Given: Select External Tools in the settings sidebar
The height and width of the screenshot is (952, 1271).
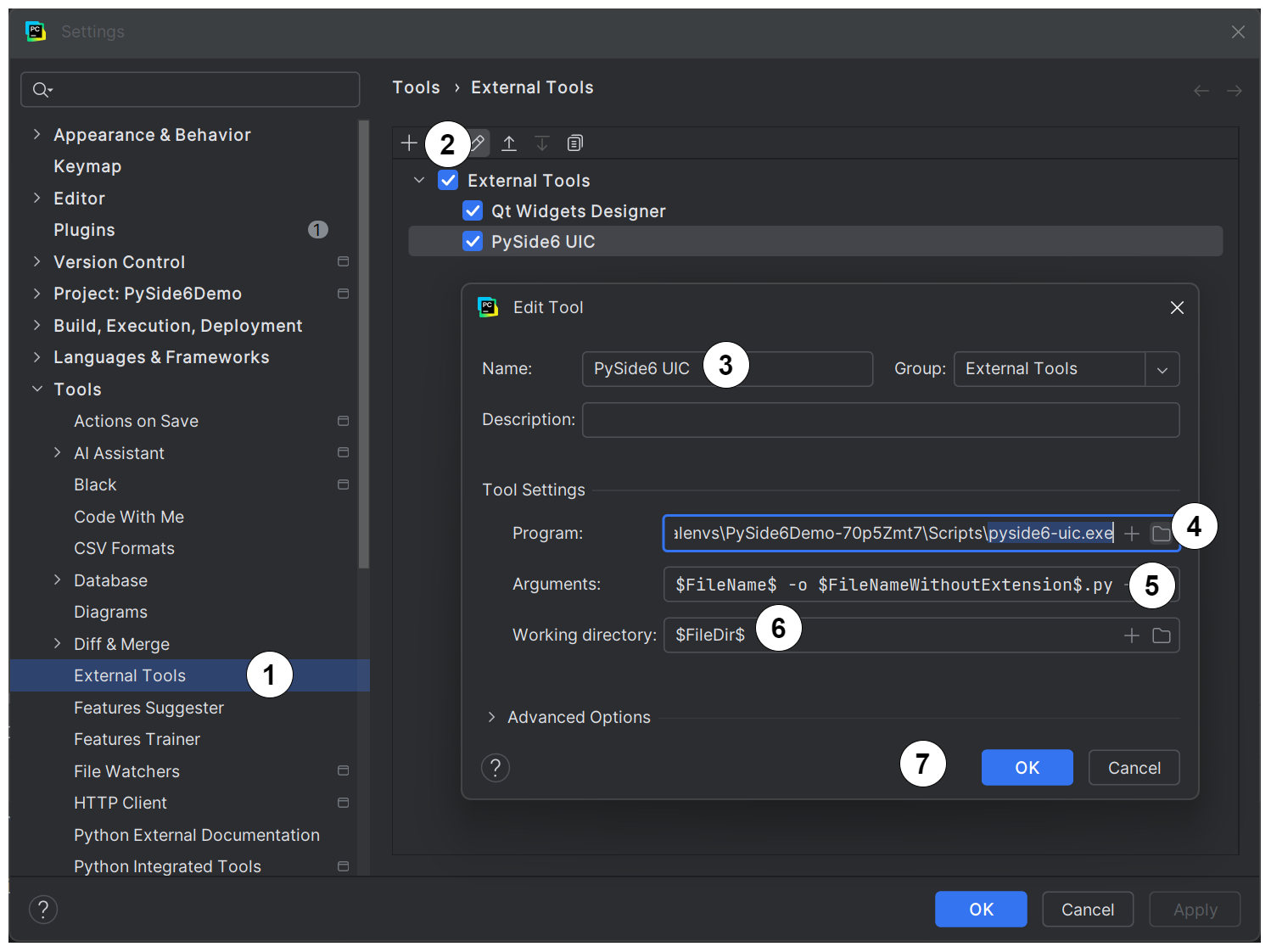Looking at the screenshot, I should [x=130, y=675].
